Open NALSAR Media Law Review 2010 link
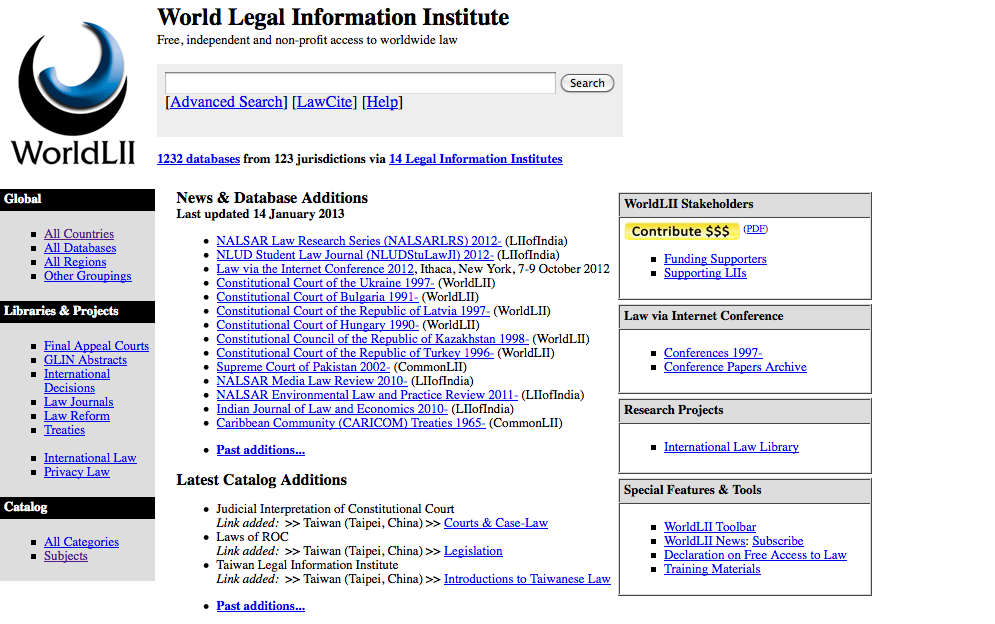Image resolution: width=995 pixels, height=624 pixels. pyautogui.click(x=312, y=380)
